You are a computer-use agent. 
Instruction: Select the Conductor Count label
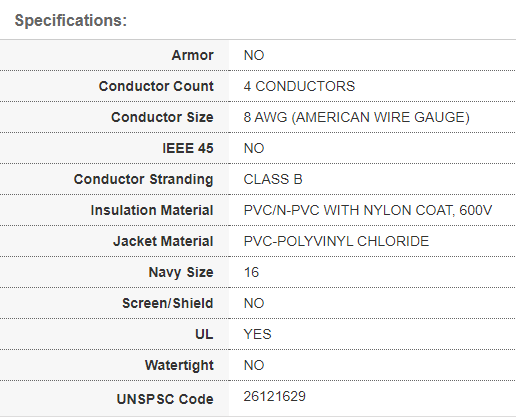pos(156,86)
